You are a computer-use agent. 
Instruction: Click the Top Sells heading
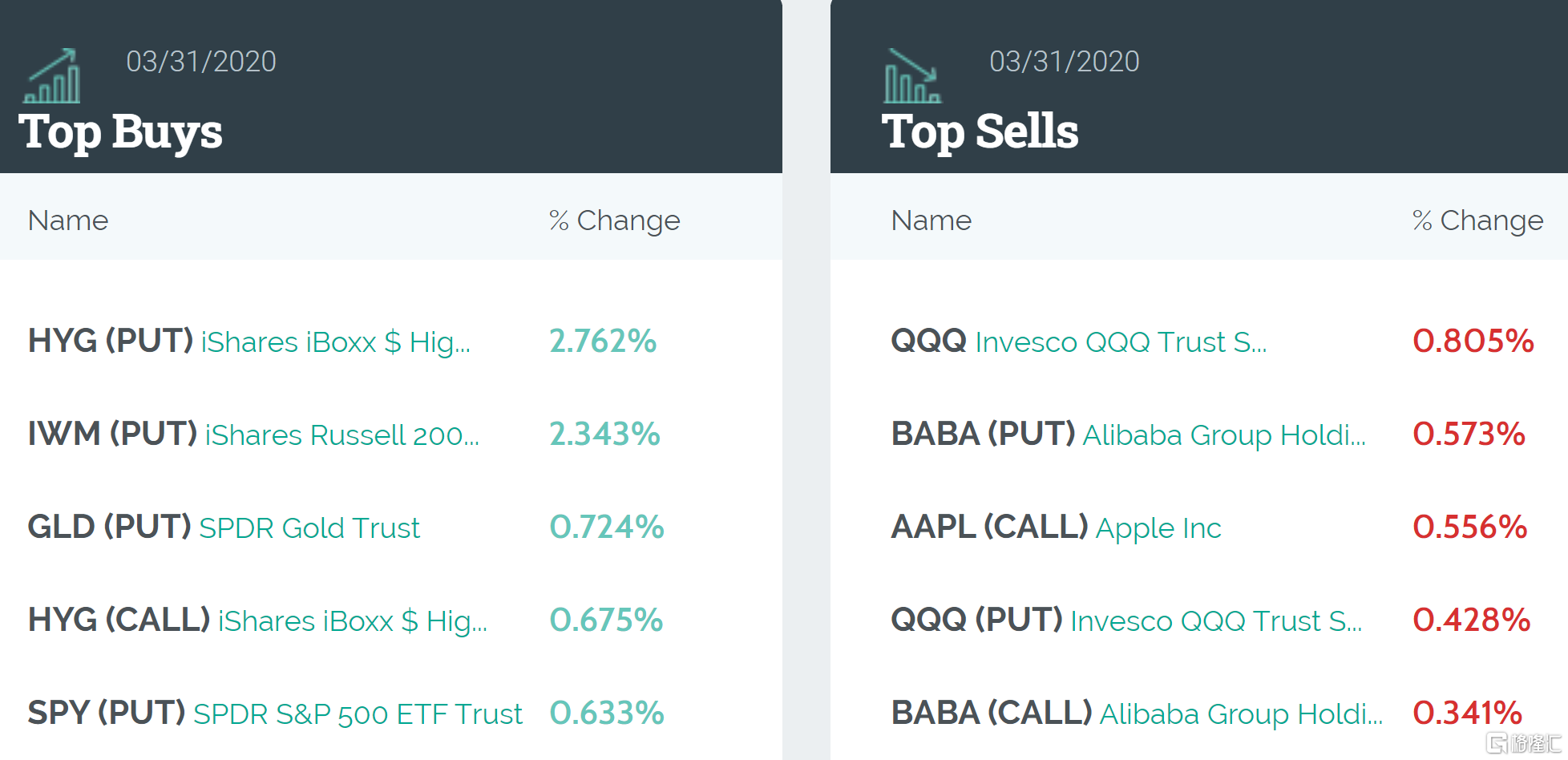pos(980,131)
